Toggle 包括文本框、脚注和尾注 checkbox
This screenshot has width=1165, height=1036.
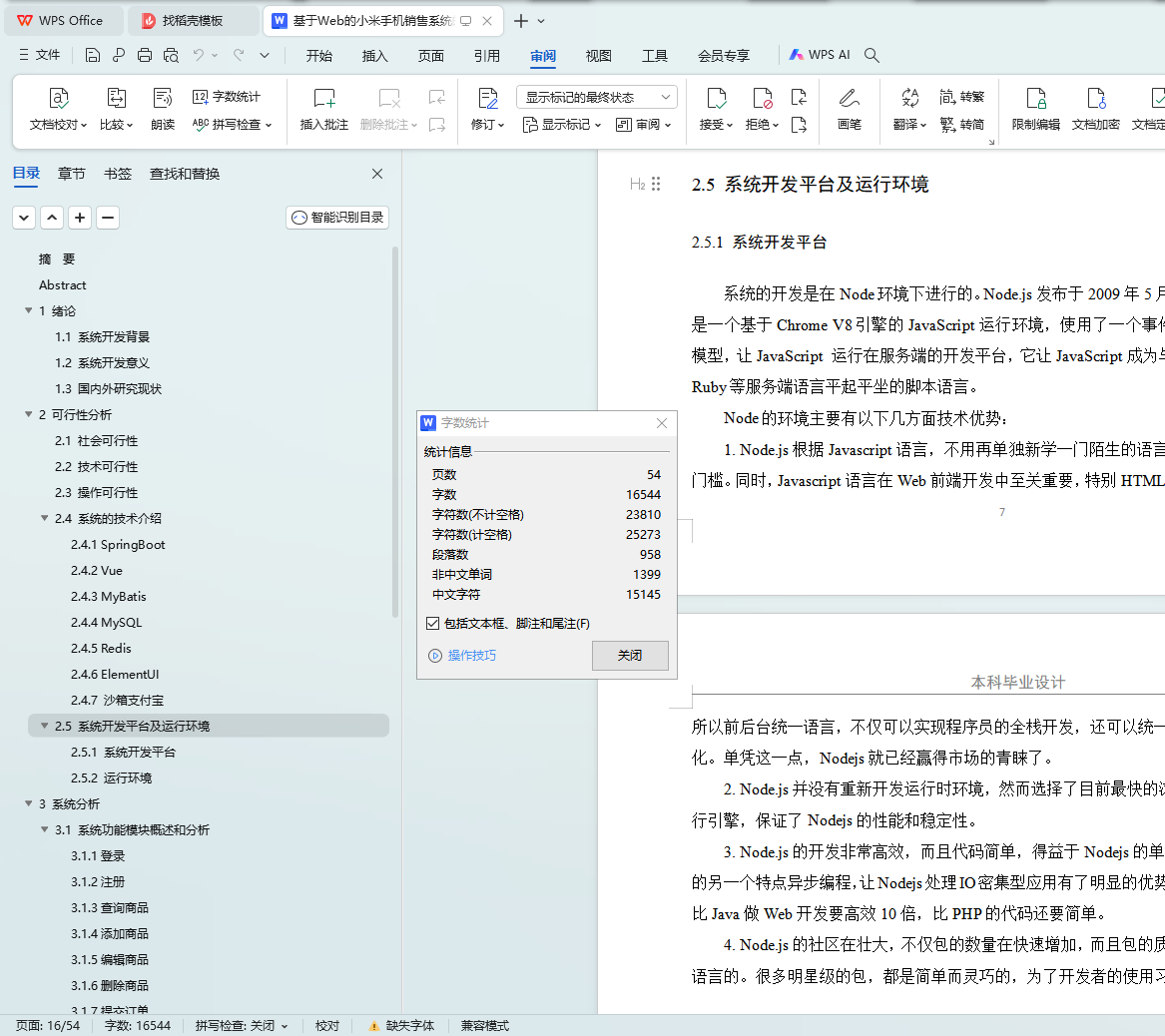pyautogui.click(x=433, y=623)
